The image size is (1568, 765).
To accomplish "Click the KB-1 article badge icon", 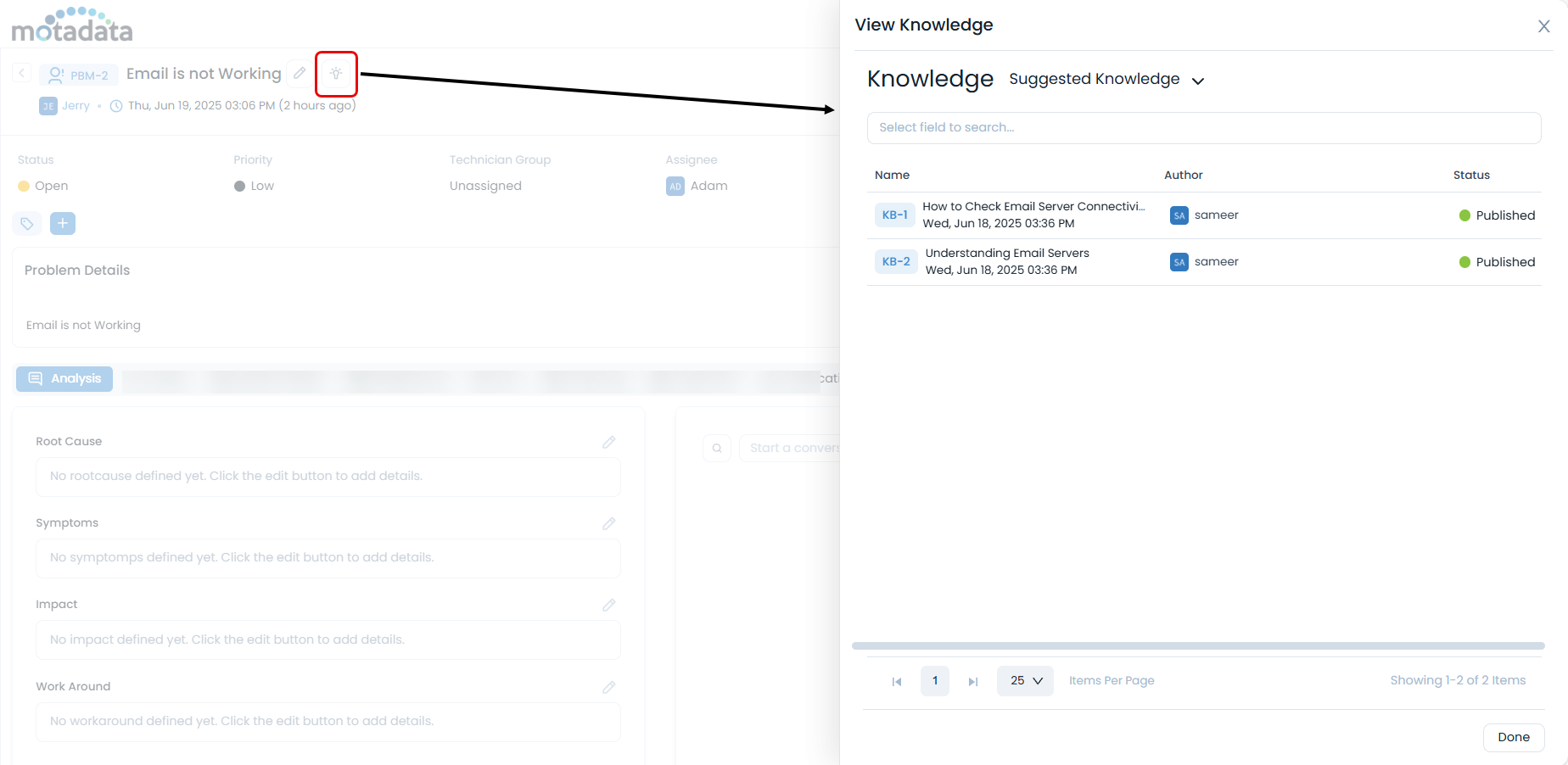I will (893, 215).
